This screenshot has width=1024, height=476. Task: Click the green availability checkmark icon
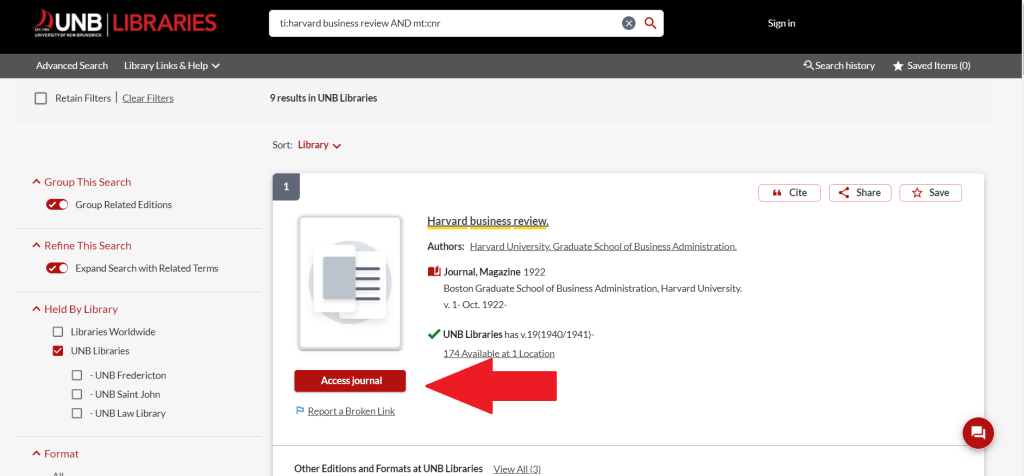coord(434,334)
